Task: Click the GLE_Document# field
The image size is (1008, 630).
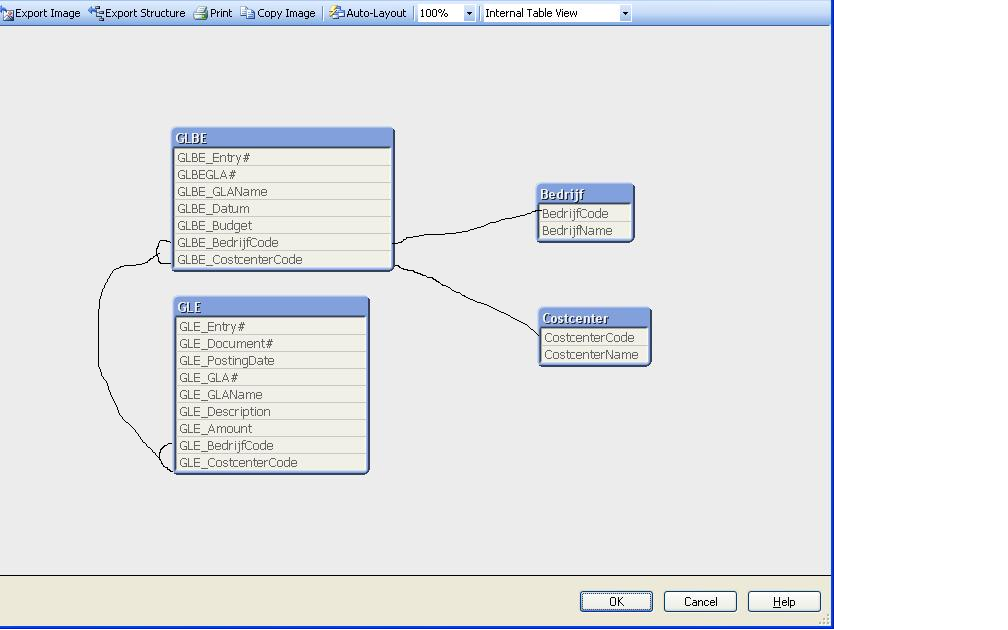Action: [x=271, y=343]
